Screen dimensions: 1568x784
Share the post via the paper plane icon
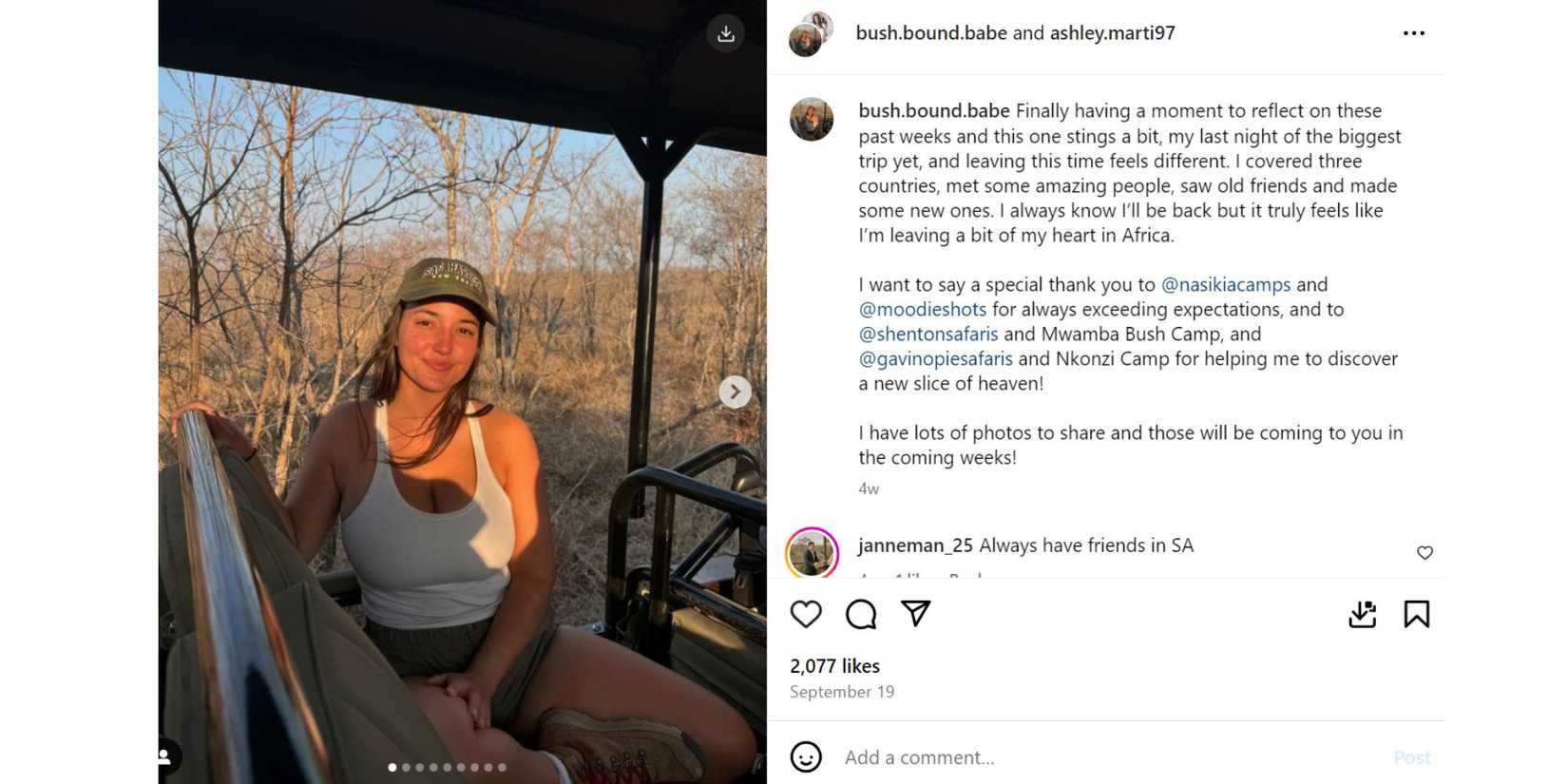click(x=914, y=615)
